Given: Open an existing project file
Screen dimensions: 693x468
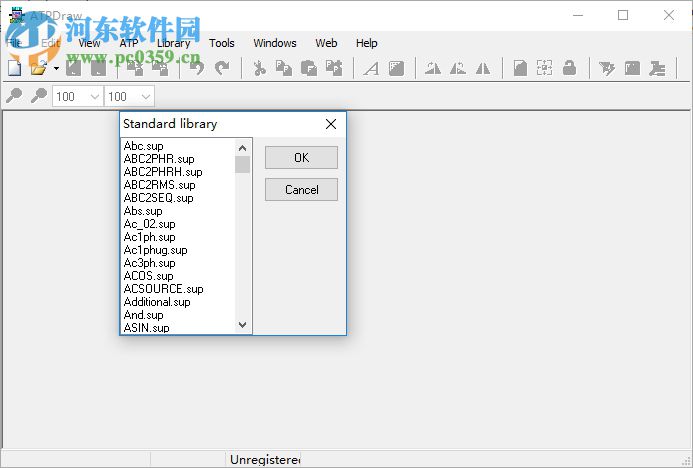Looking at the screenshot, I should tap(39, 68).
